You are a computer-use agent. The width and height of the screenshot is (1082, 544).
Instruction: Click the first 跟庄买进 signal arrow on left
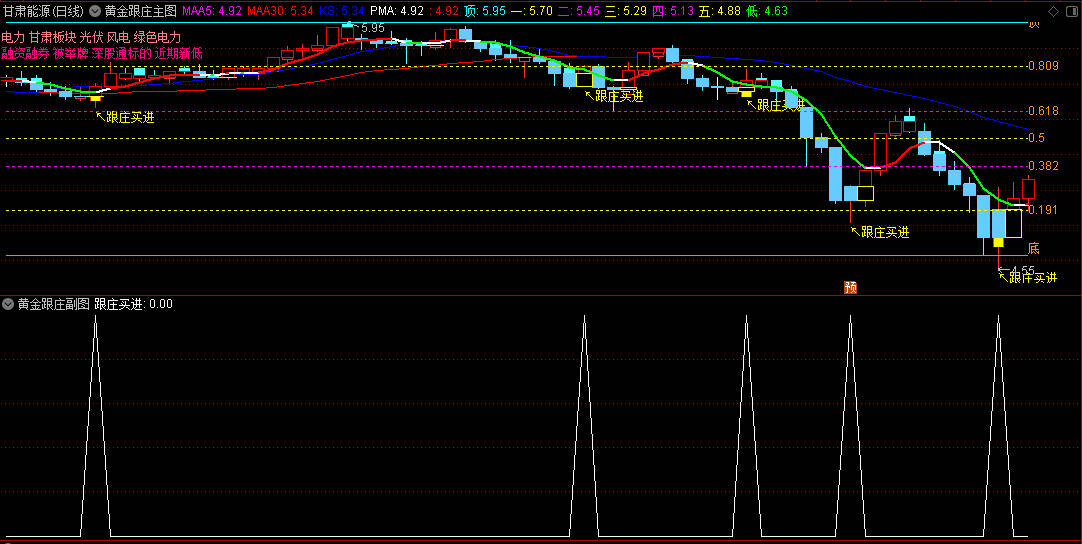pyautogui.click(x=99, y=114)
